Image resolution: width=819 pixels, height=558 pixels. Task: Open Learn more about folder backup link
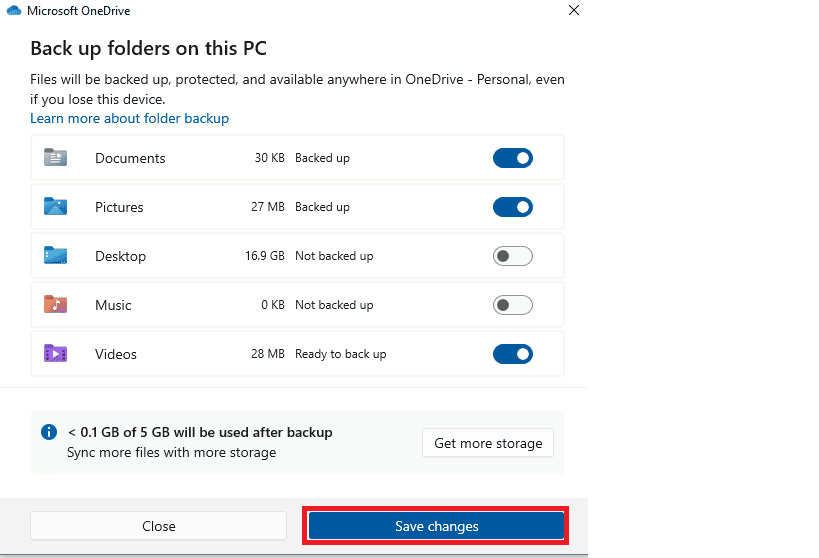tap(130, 119)
